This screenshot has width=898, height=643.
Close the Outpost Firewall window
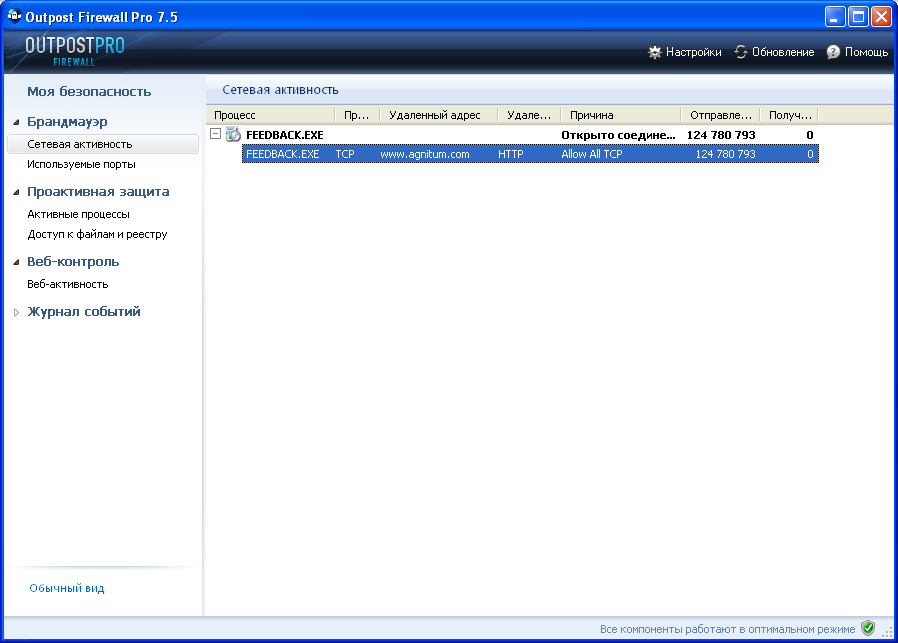point(881,17)
